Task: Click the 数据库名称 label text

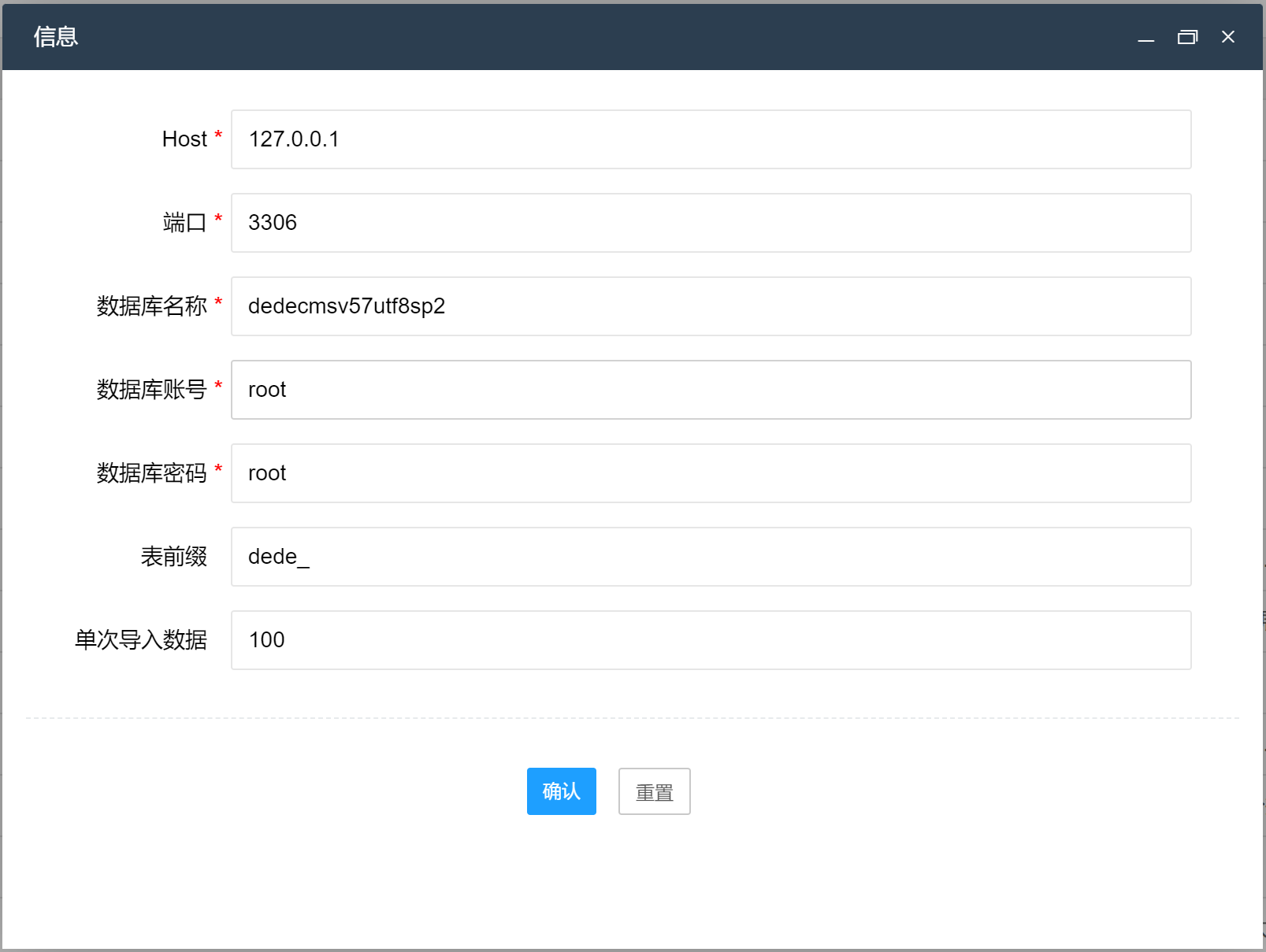Action: point(151,306)
